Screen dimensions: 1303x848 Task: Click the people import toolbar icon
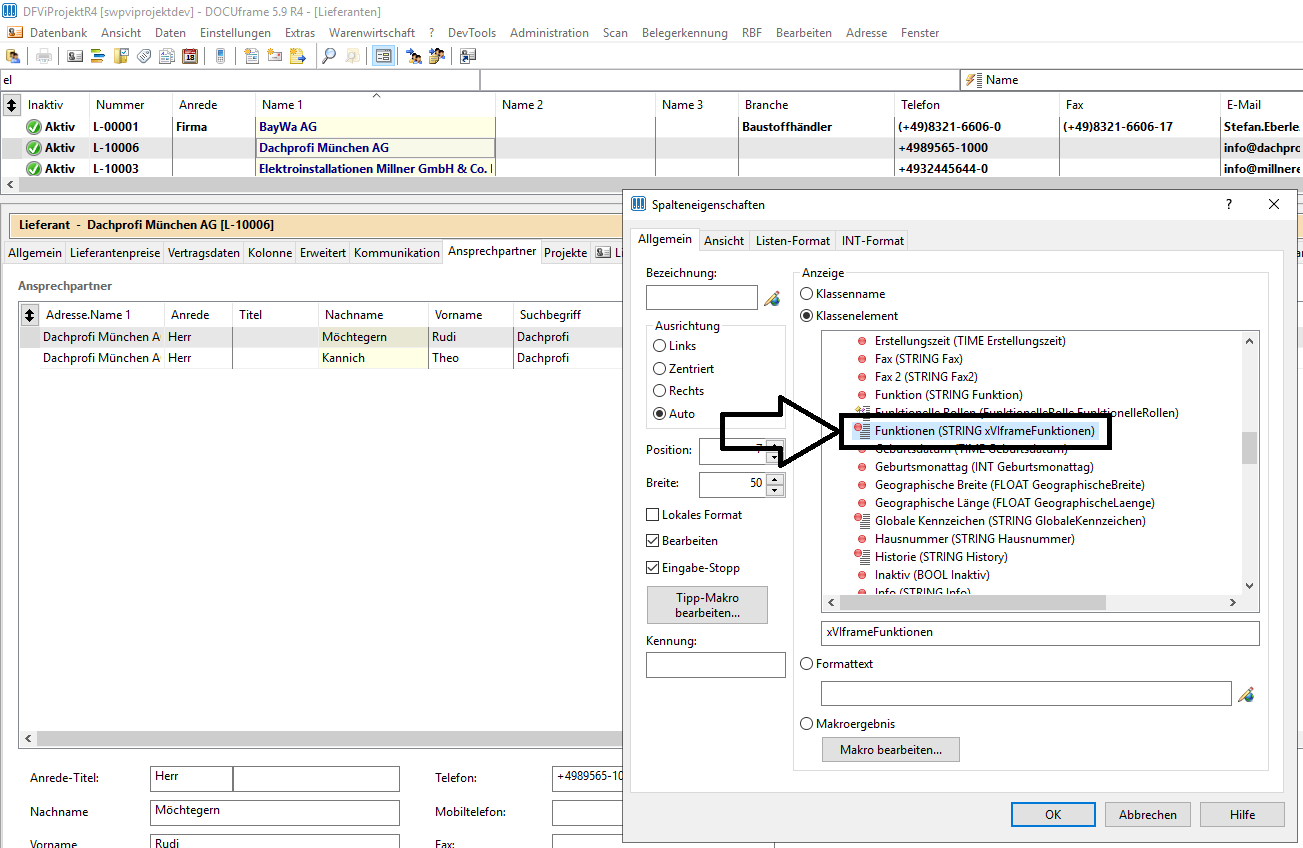pyautogui.click(x=437, y=56)
